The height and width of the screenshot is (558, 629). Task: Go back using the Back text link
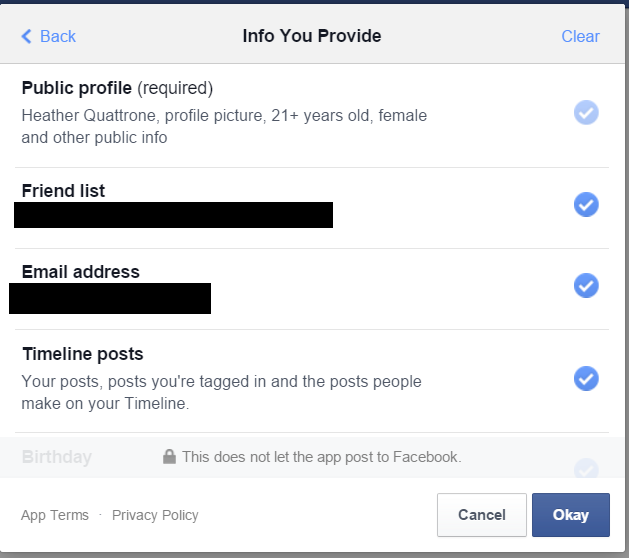pos(58,37)
